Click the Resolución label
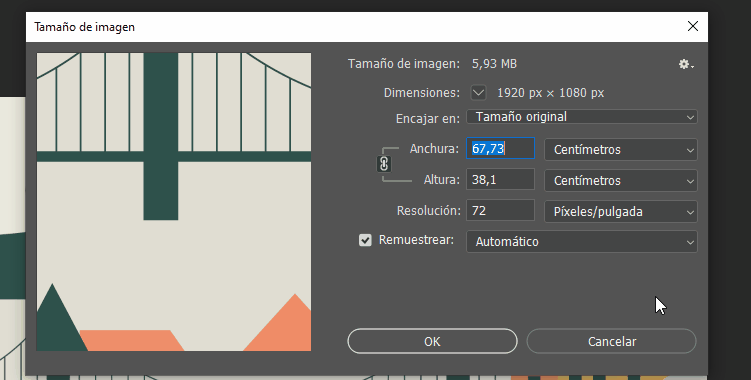Image resolution: width=751 pixels, height=380 pixels. 429,210
